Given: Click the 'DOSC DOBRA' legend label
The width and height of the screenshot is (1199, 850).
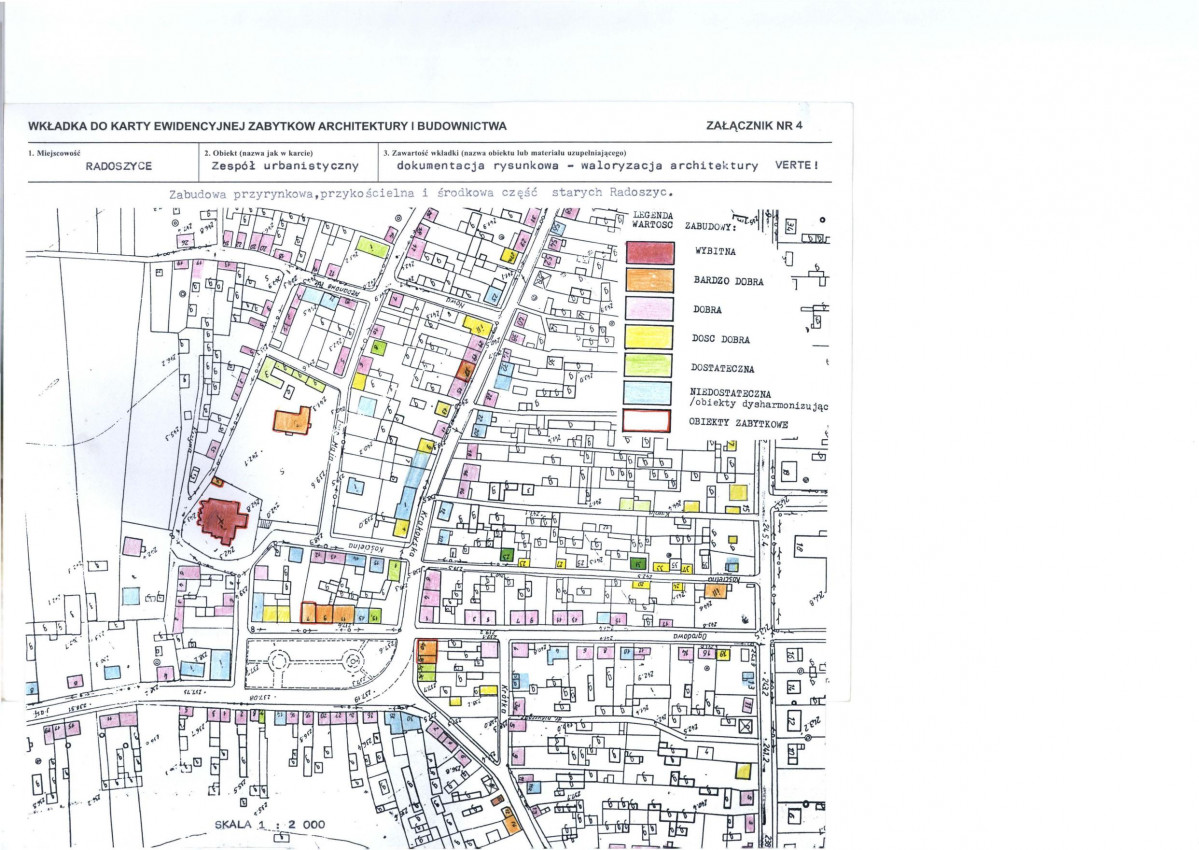Looking at the screenshot, I should point(720,339).
